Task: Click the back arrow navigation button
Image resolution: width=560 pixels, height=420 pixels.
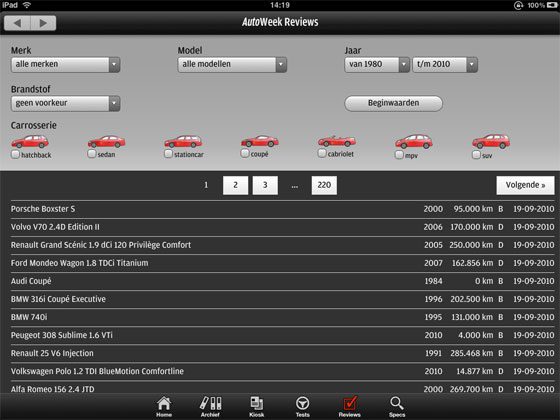Action: click(x=17, y=23)
